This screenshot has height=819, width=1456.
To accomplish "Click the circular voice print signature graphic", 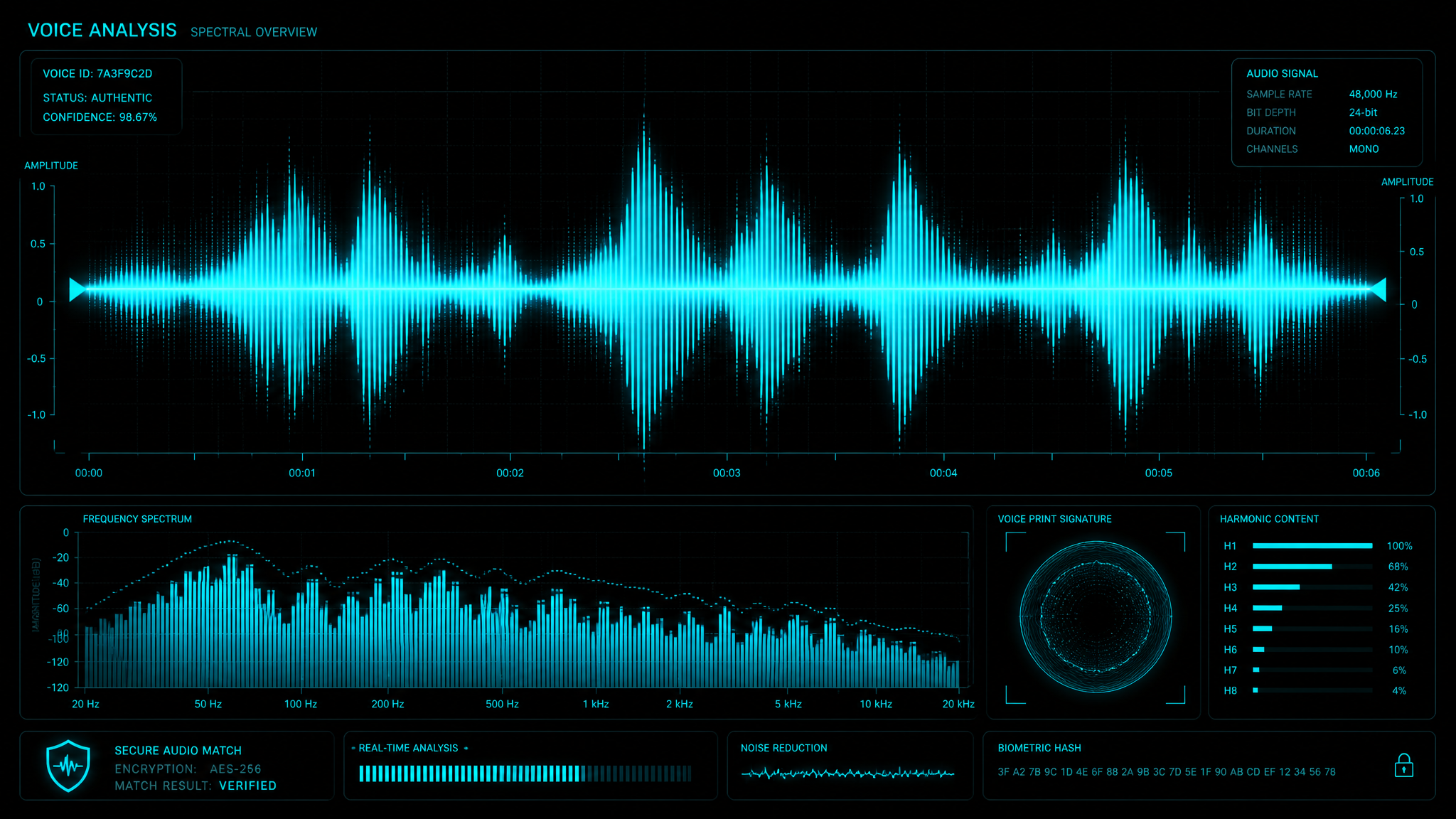I will click(x=1096, y=616).
